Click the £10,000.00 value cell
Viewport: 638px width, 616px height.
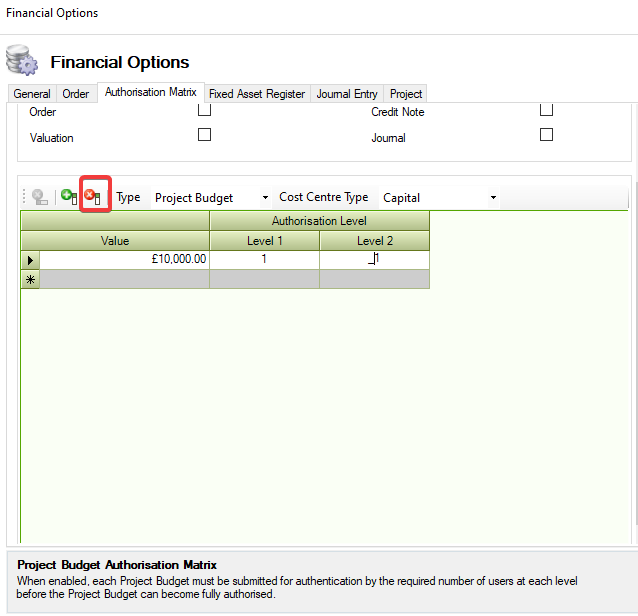(125, 259)
